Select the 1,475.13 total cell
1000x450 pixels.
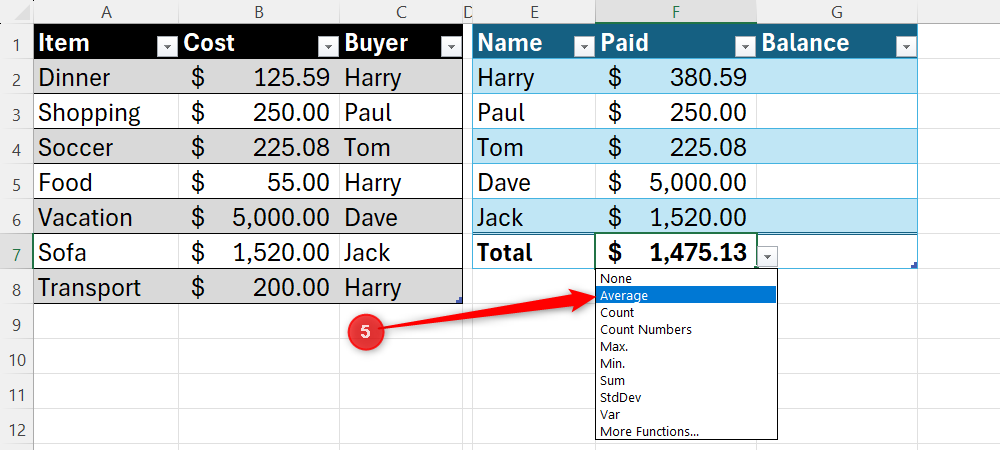point(676,252)
